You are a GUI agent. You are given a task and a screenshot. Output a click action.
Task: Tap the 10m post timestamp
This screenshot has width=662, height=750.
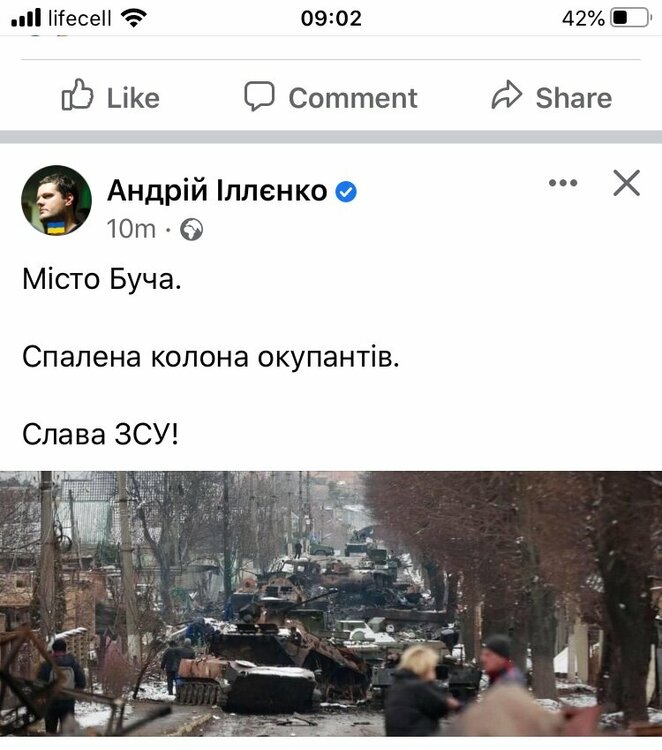click(x=131, y=229)
